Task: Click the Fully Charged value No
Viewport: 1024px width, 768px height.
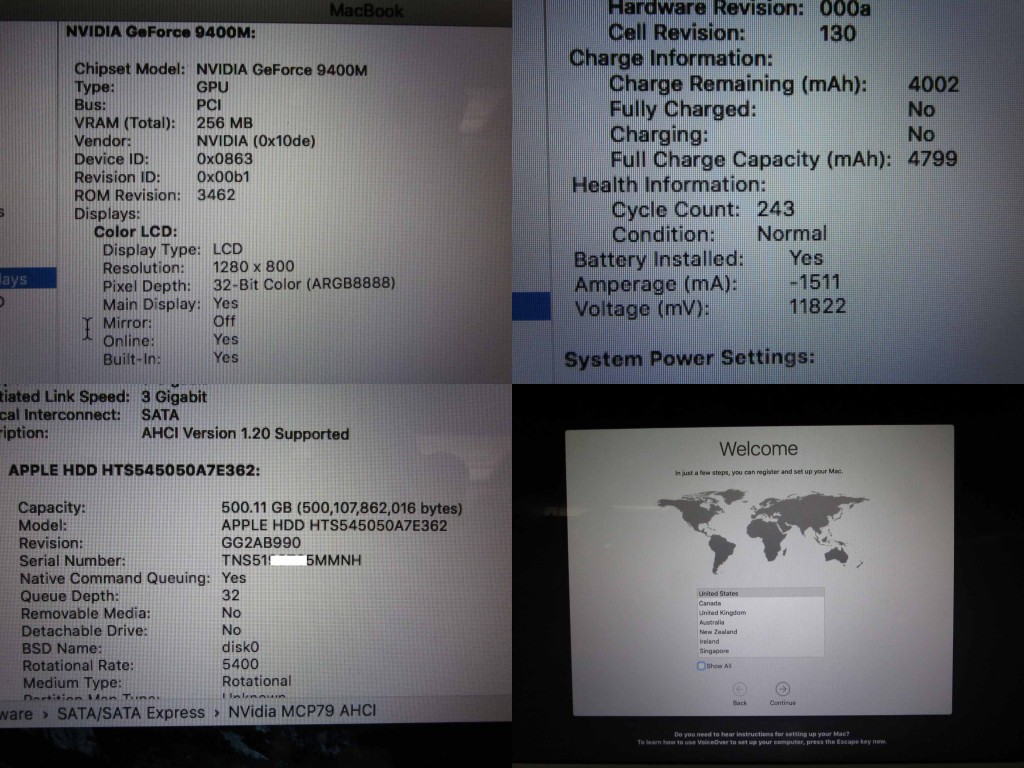Action: pyautogui.click(x=921, y=109)
